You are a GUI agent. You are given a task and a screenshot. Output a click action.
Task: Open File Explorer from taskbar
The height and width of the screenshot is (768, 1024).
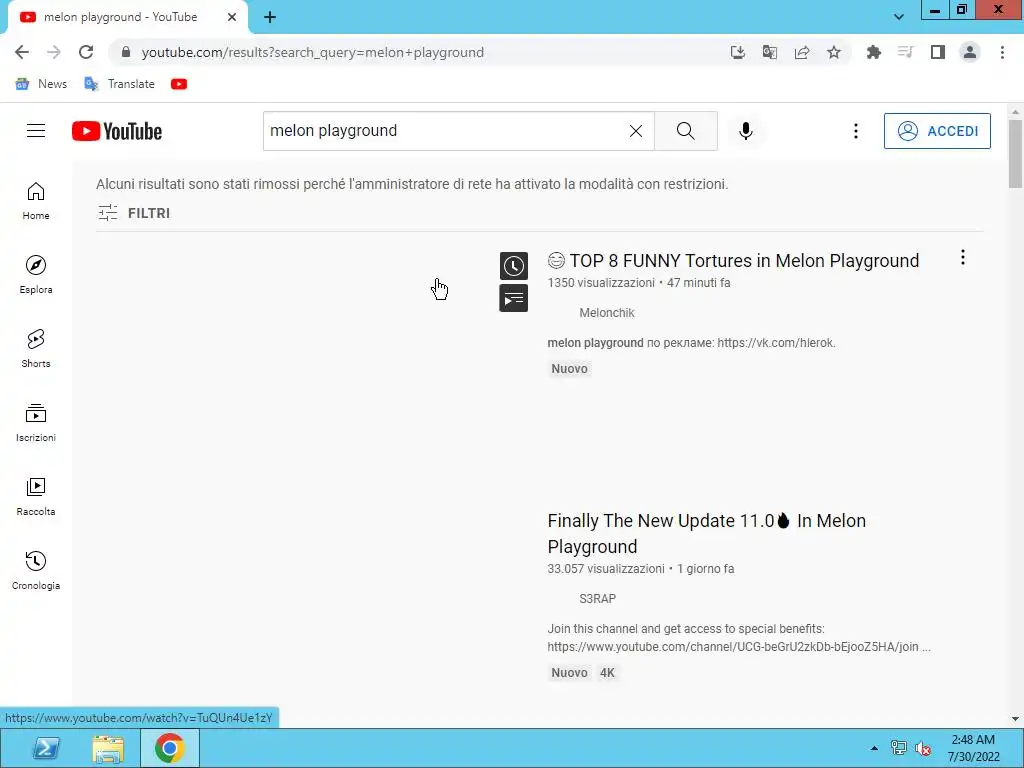[108, 748]
